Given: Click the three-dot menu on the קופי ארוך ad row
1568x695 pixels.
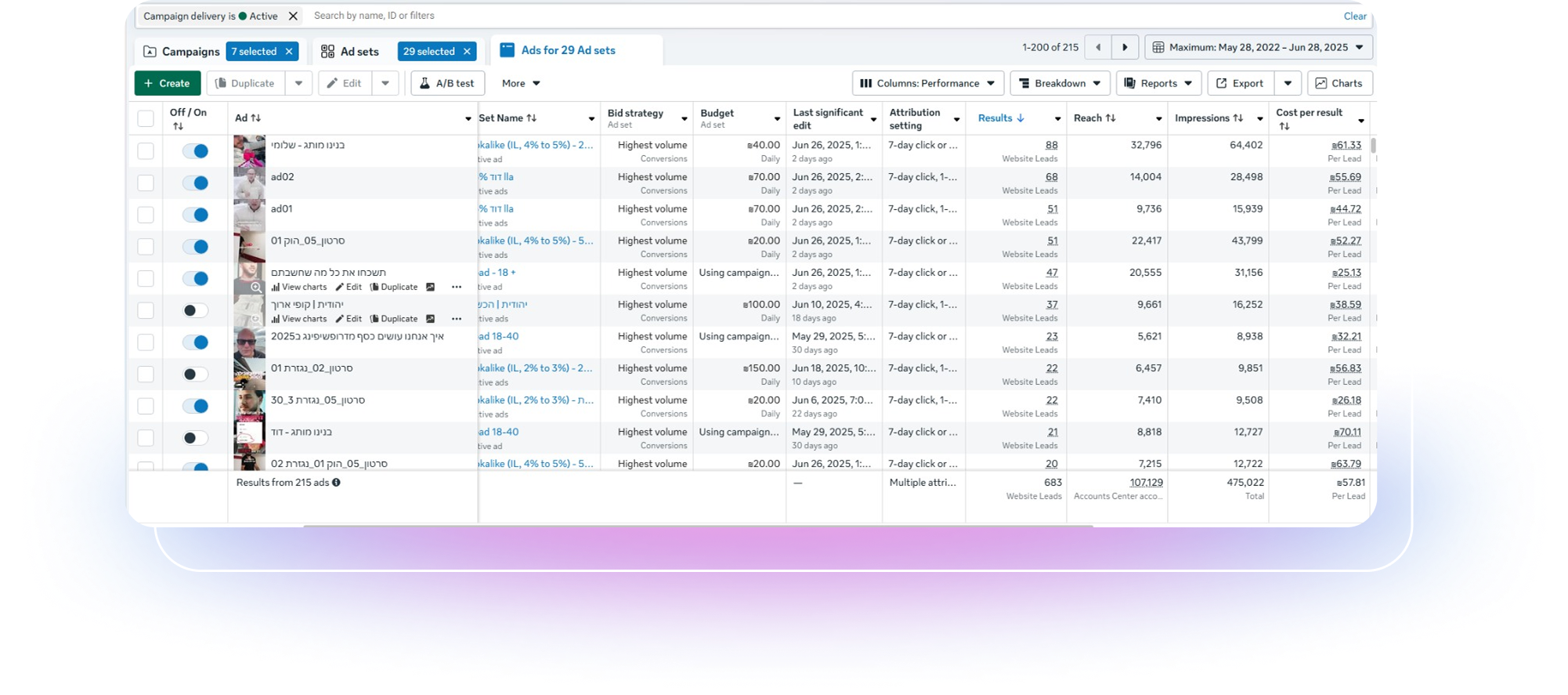Looking at the screenshot, I should (x=457, y=319).
